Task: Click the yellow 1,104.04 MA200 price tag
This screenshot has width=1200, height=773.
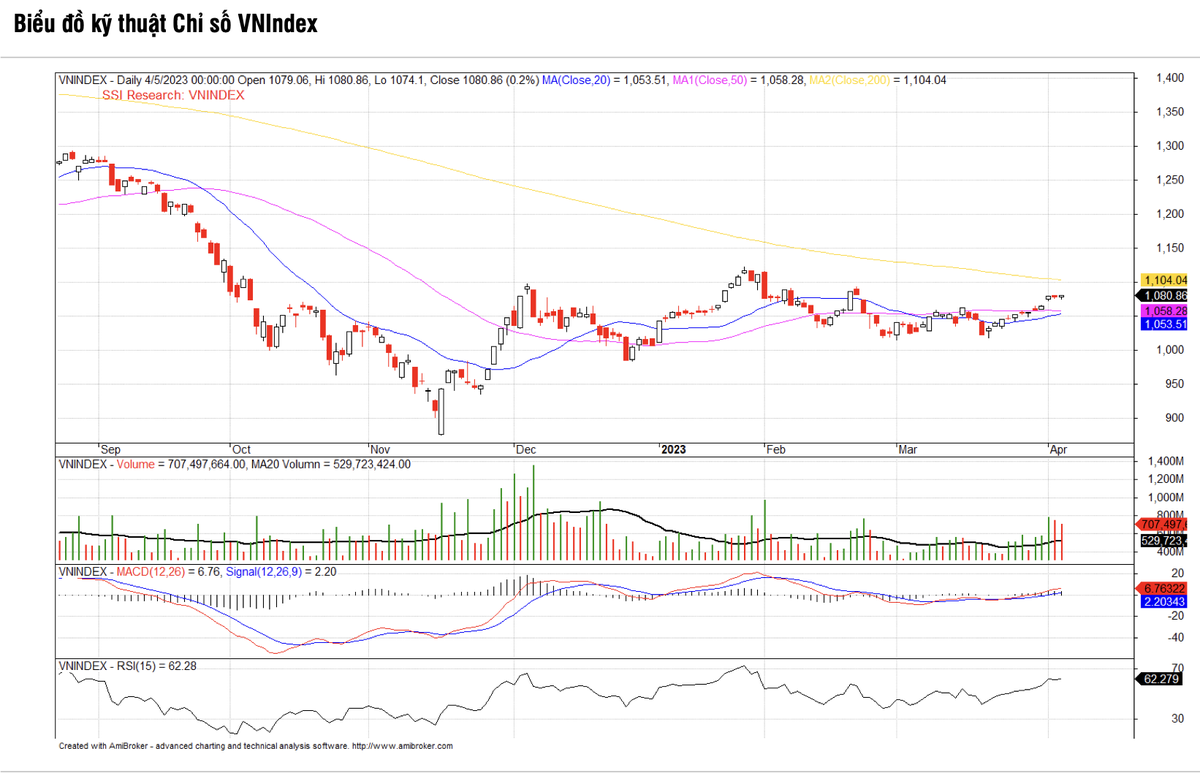Action: click(x=1164, y=280)
